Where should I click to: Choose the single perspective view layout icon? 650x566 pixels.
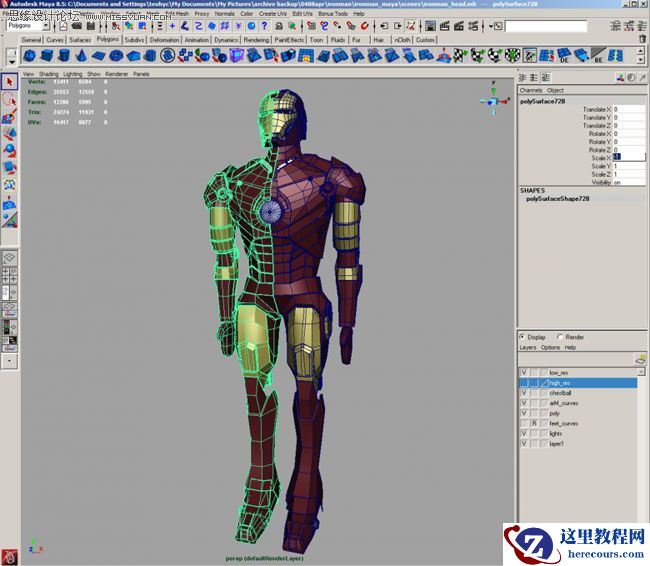tap(9, 258)
